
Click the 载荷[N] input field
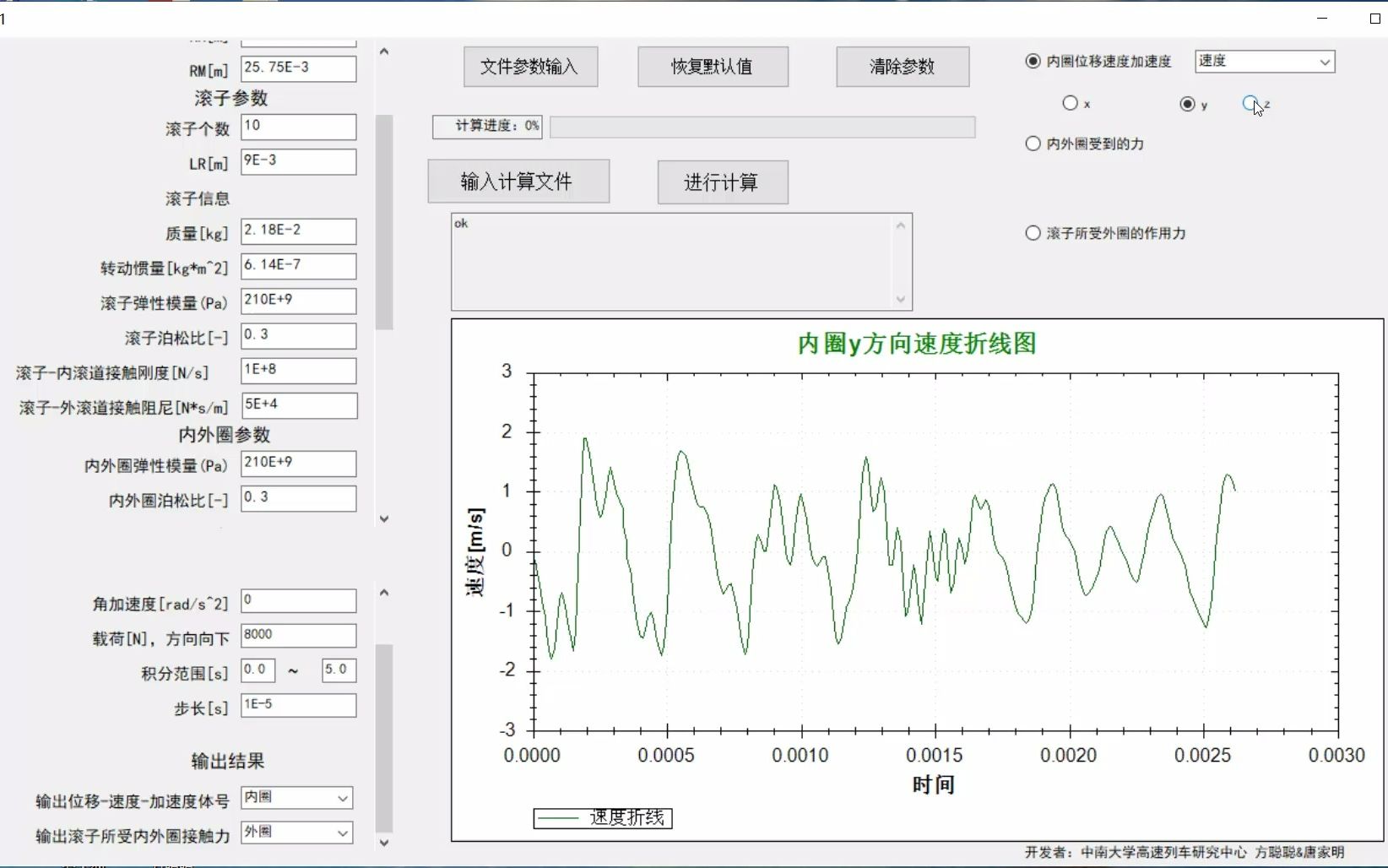coord(299,636)
